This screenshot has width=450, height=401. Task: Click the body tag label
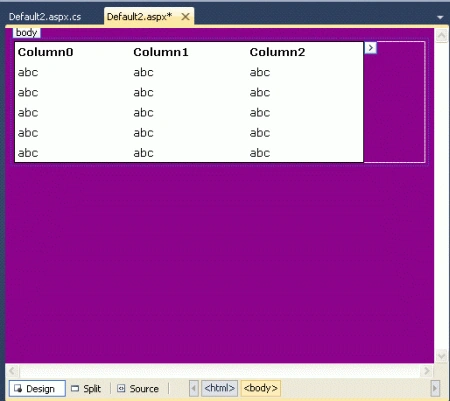click(x=26, y=33)
